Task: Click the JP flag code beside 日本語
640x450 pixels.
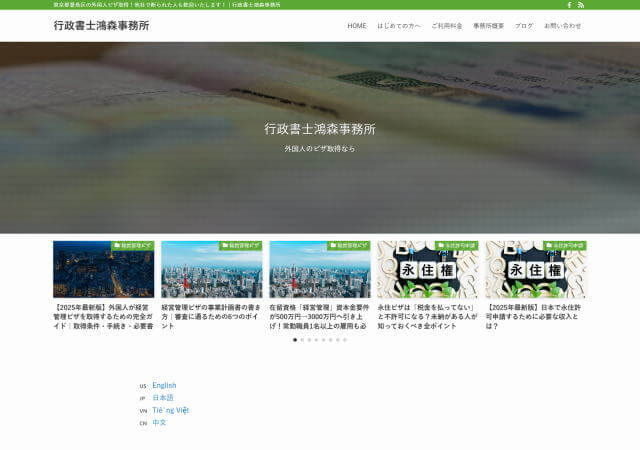Action: click(142, 398)
